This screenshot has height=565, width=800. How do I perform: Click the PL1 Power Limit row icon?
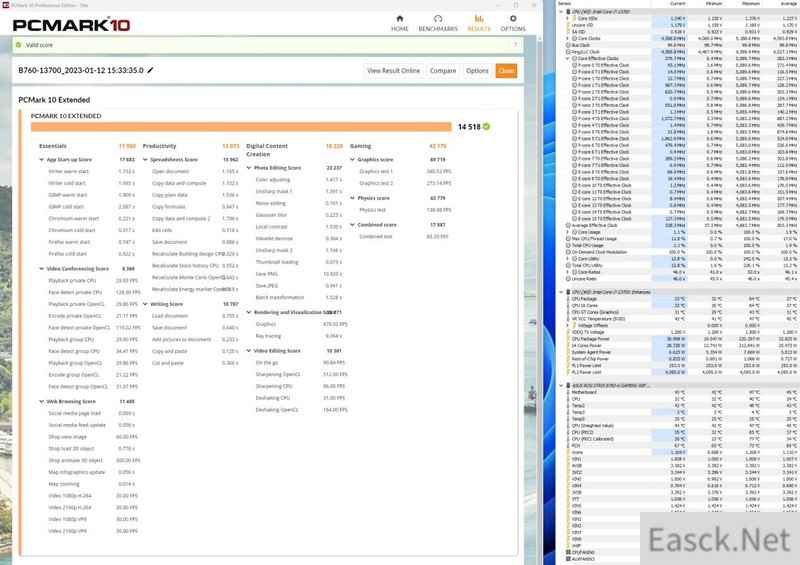568,365
